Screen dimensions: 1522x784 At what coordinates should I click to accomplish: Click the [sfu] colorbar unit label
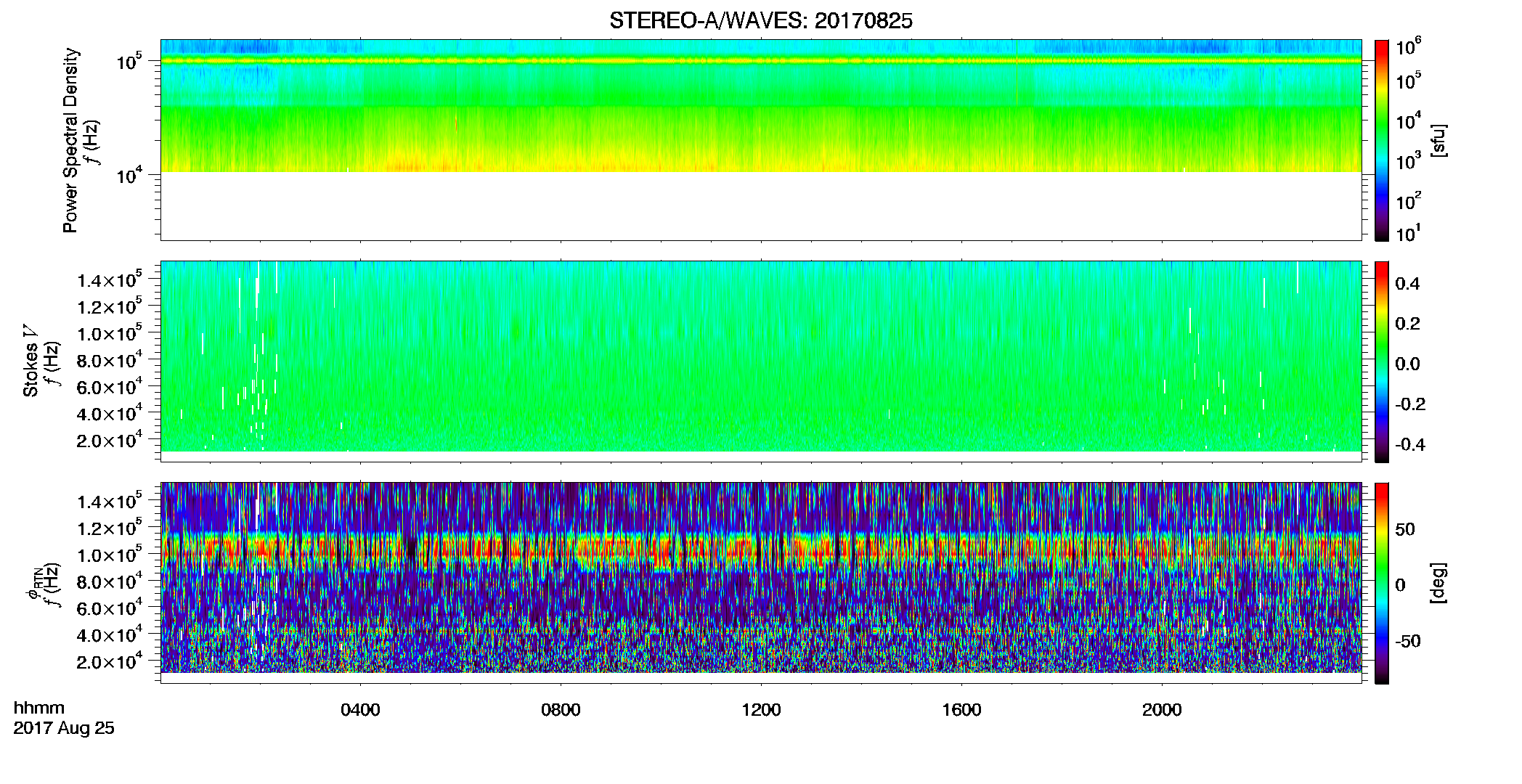[1437, 140]
